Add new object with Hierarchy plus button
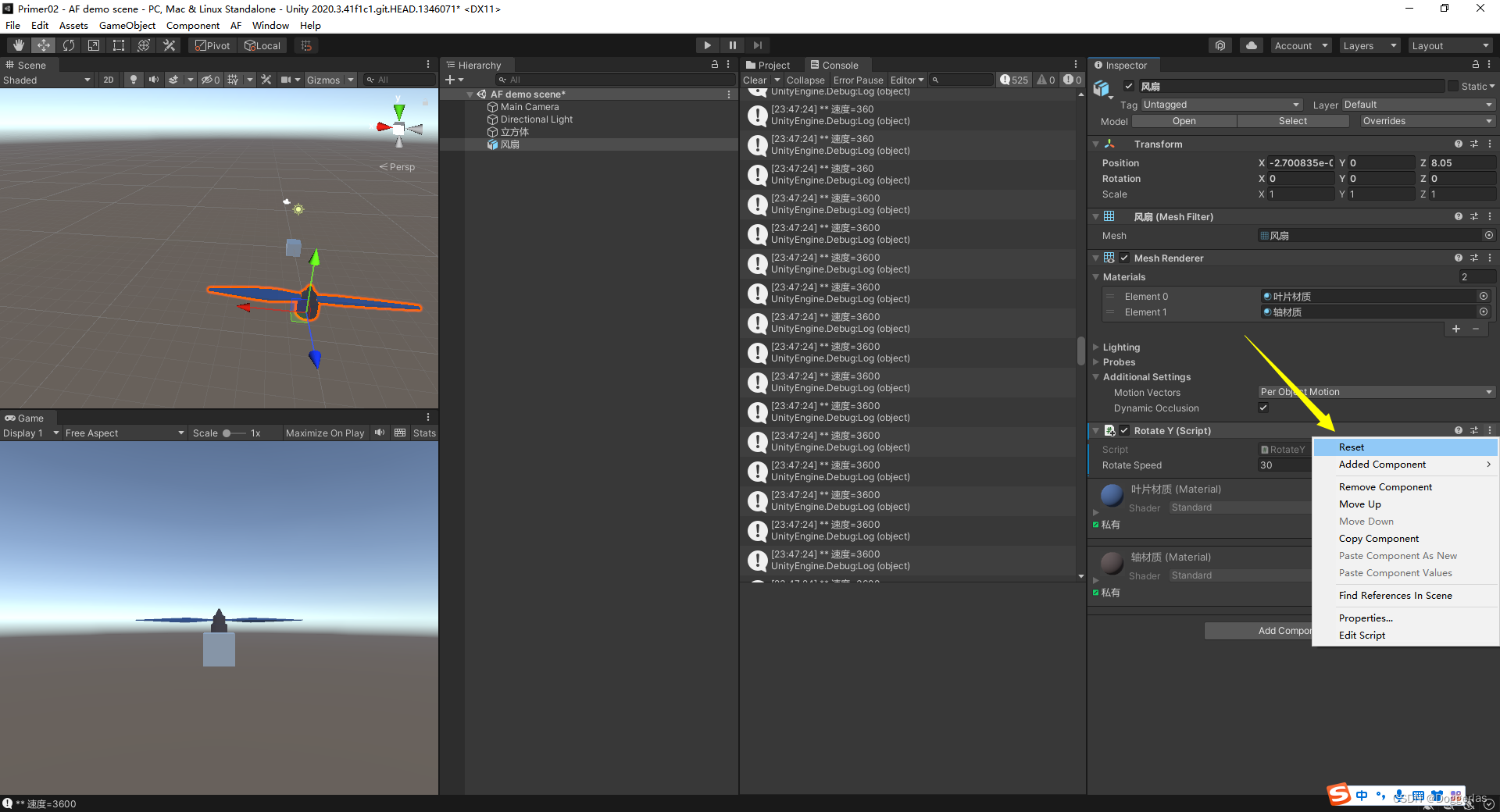The height and width of the screenshot is (812, 1500). click(x=454, y=80)
